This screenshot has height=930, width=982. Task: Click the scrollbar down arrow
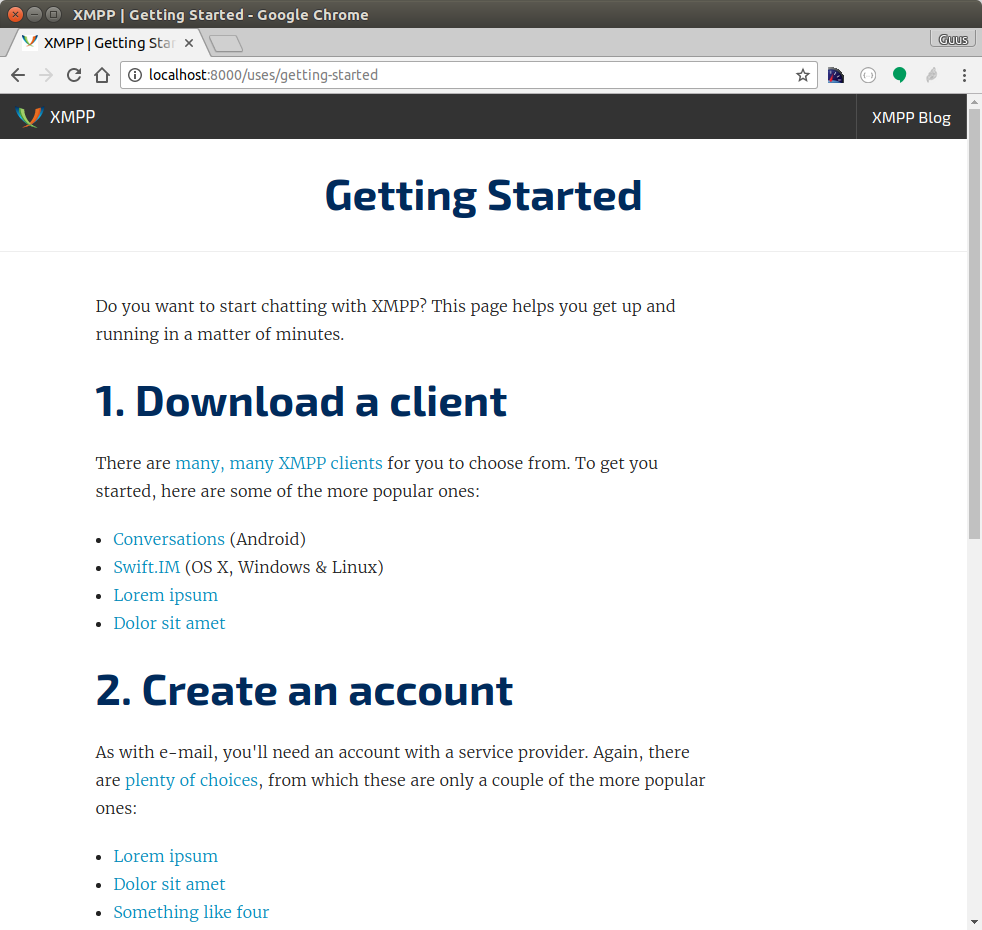(974, 922)
